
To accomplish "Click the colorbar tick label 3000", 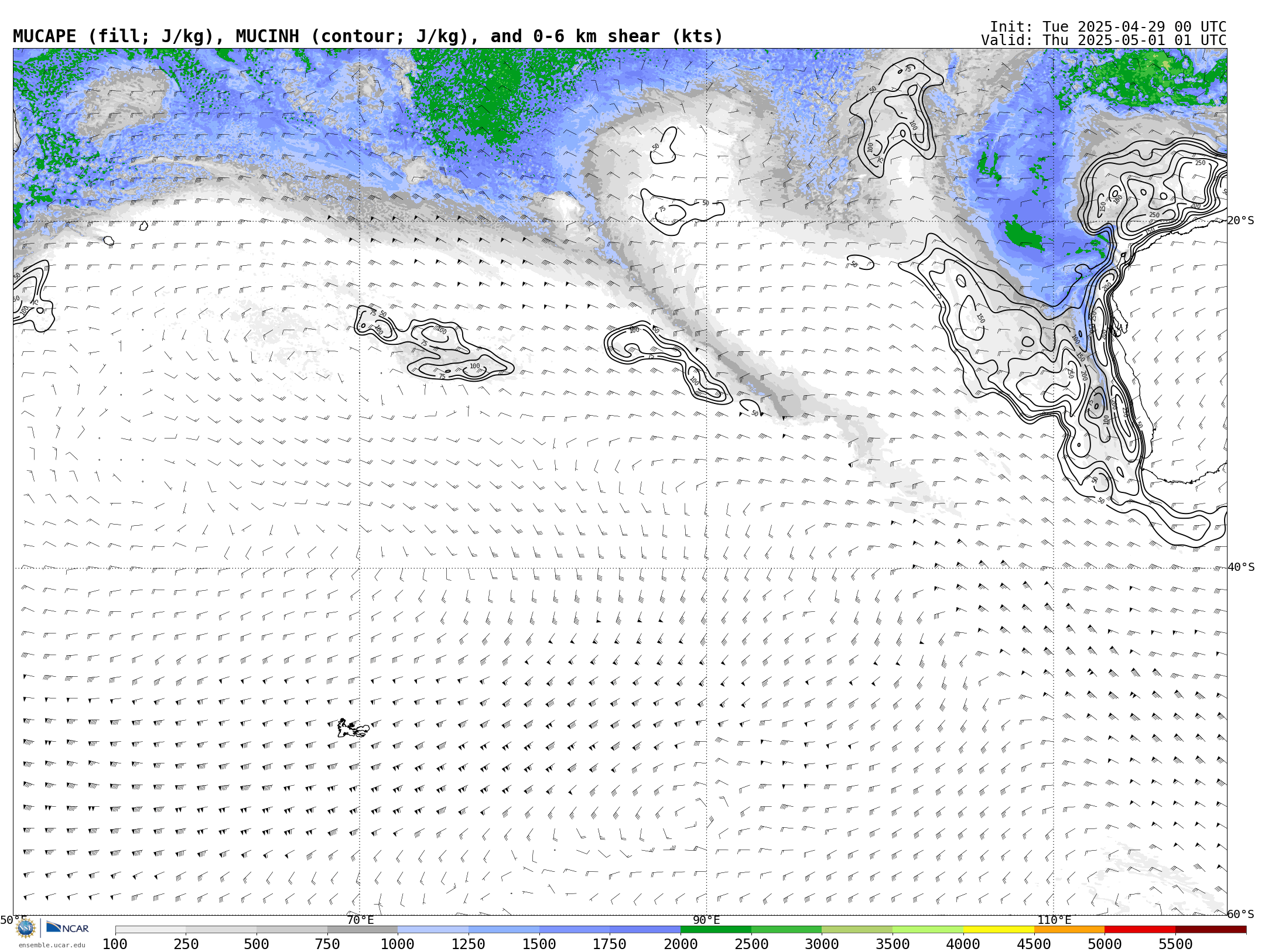I will [x=822, y=944].
